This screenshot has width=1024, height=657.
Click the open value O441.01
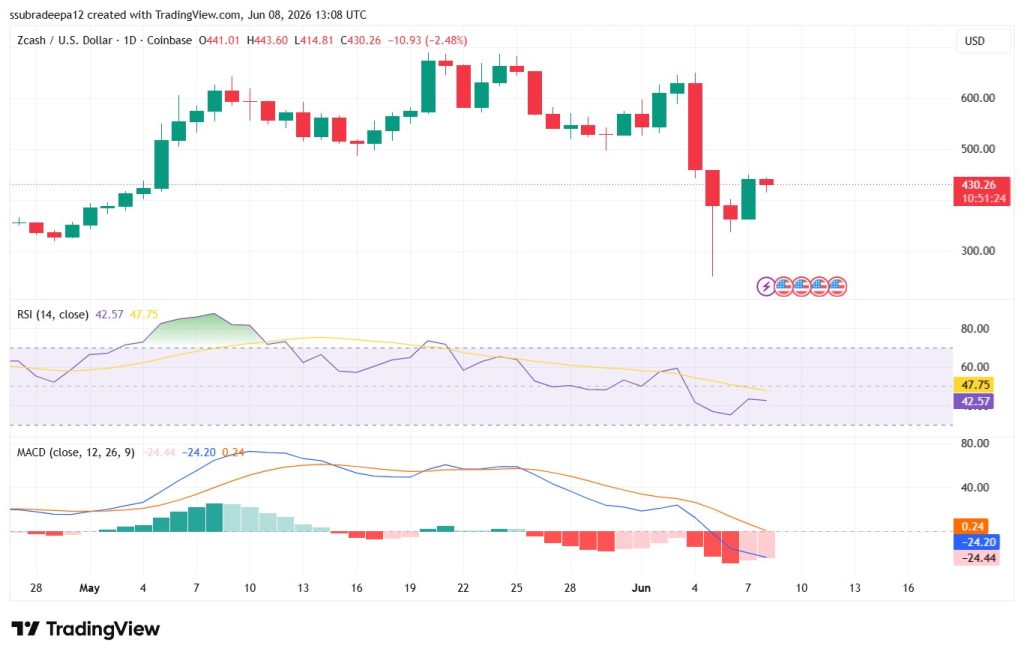[219, 40]
